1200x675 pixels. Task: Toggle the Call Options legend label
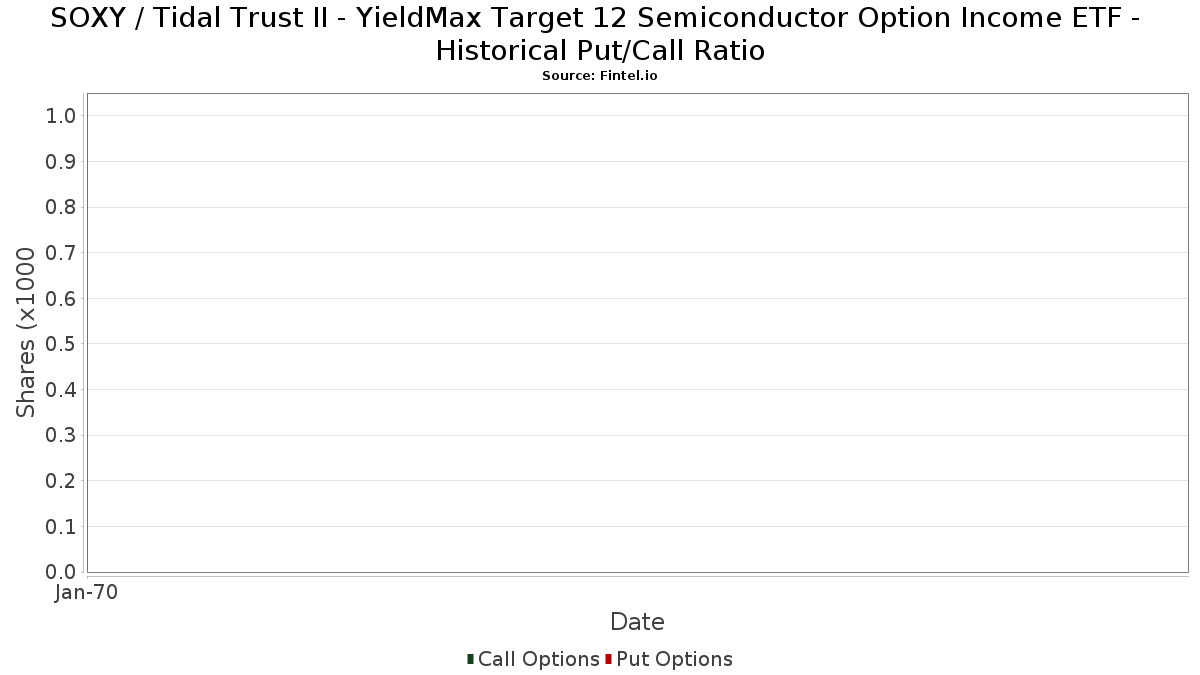539,659
